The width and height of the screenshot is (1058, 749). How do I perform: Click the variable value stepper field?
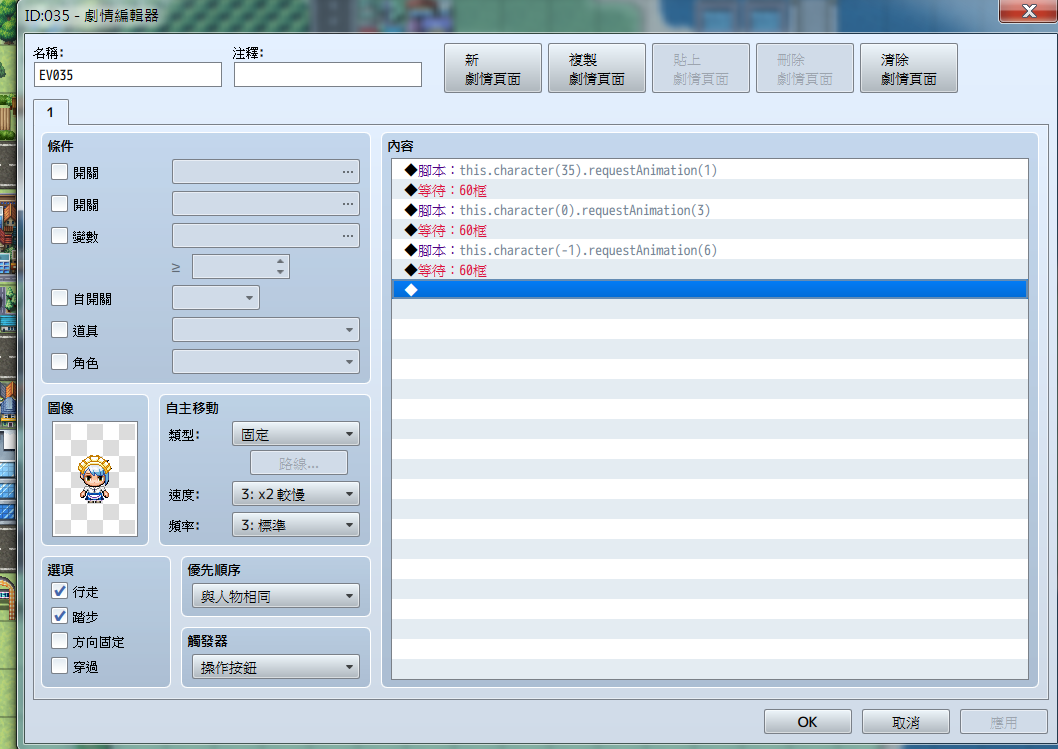coord(241,267)
